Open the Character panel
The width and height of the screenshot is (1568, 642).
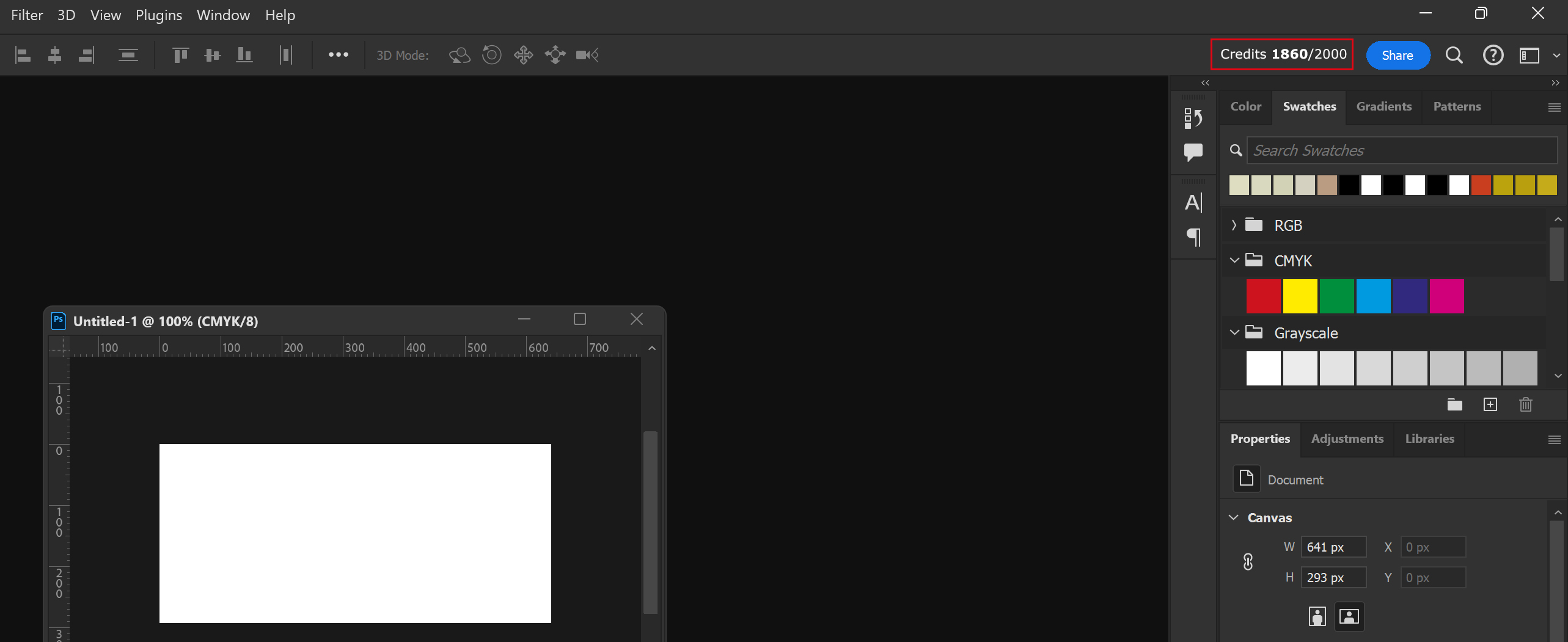tap(1193, 202)
